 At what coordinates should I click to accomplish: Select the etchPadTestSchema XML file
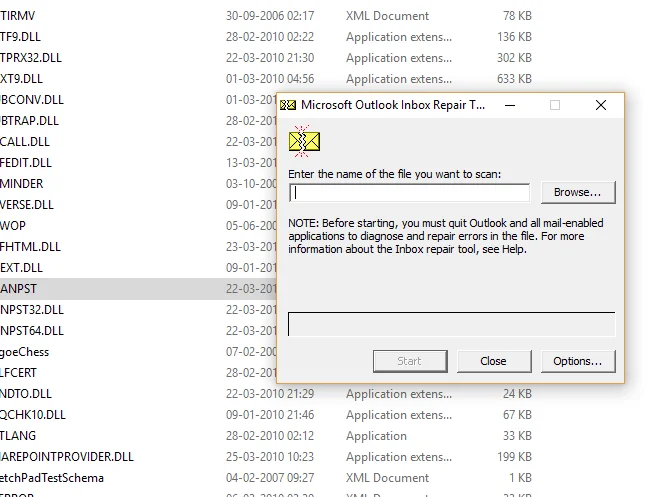tap(266, 478)
